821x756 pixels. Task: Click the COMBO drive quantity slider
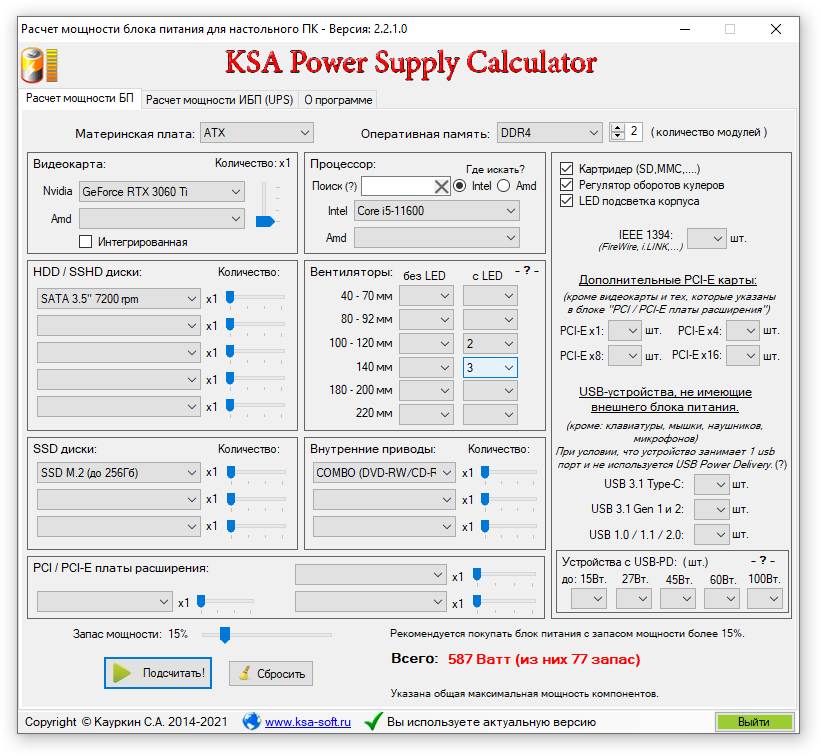click(509, 473)
